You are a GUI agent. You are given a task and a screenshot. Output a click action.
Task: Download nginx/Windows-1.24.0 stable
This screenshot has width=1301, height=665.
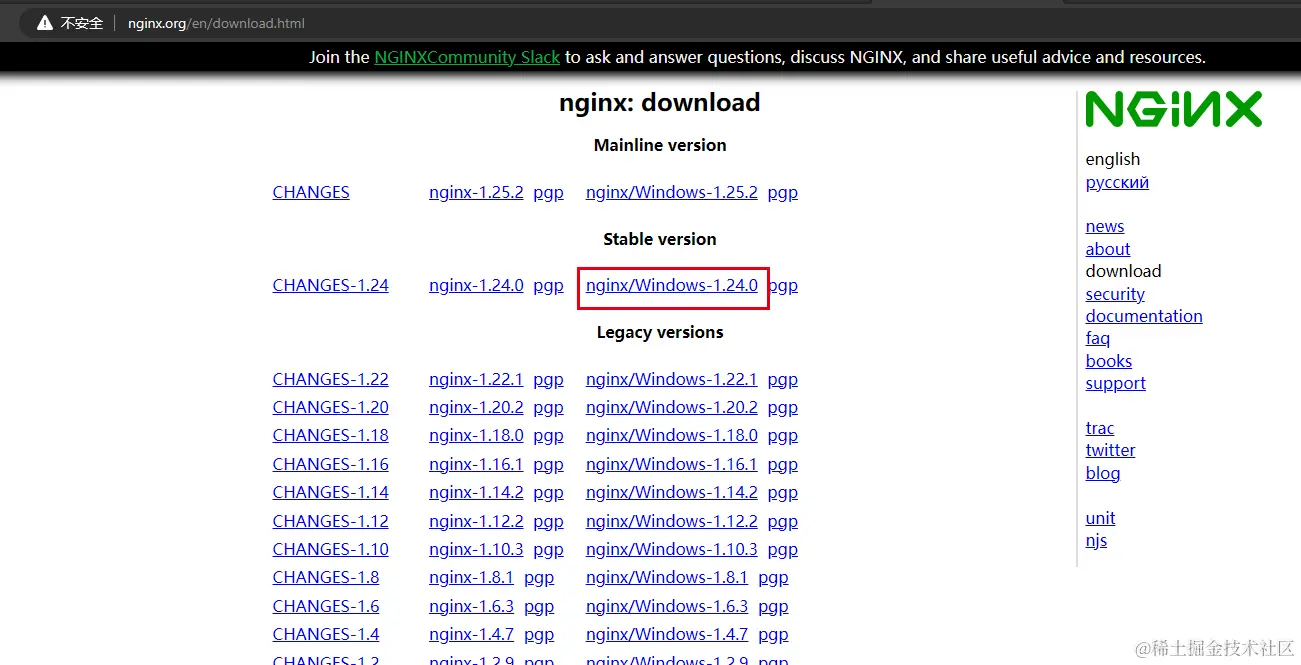coord(672,285)
